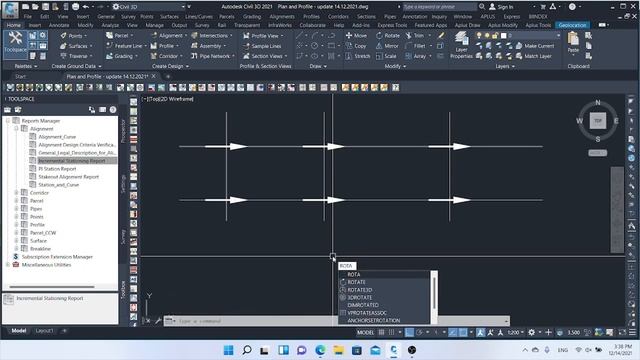Click the Clean Screen icon in status bar

click(622, 333)
